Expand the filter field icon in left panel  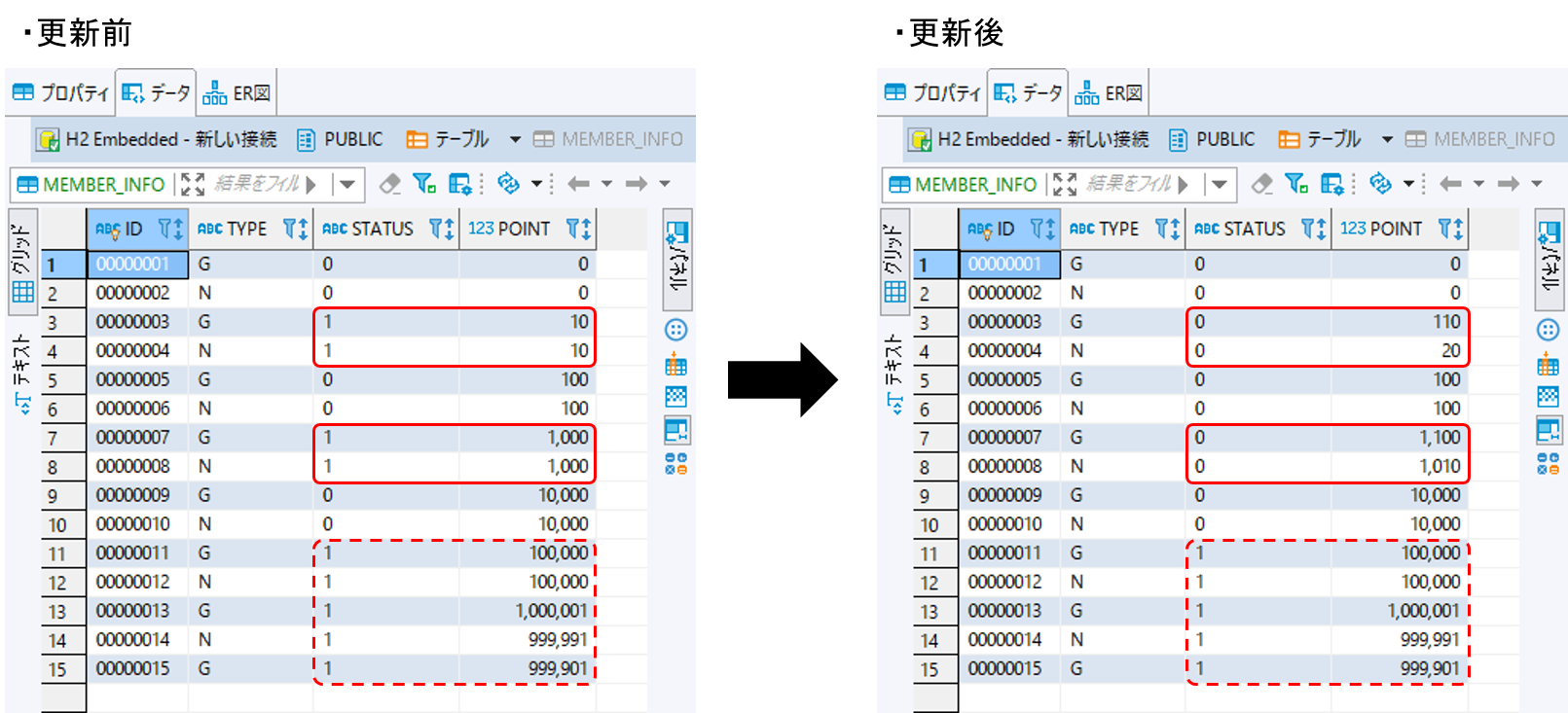(x=193, y=183)
